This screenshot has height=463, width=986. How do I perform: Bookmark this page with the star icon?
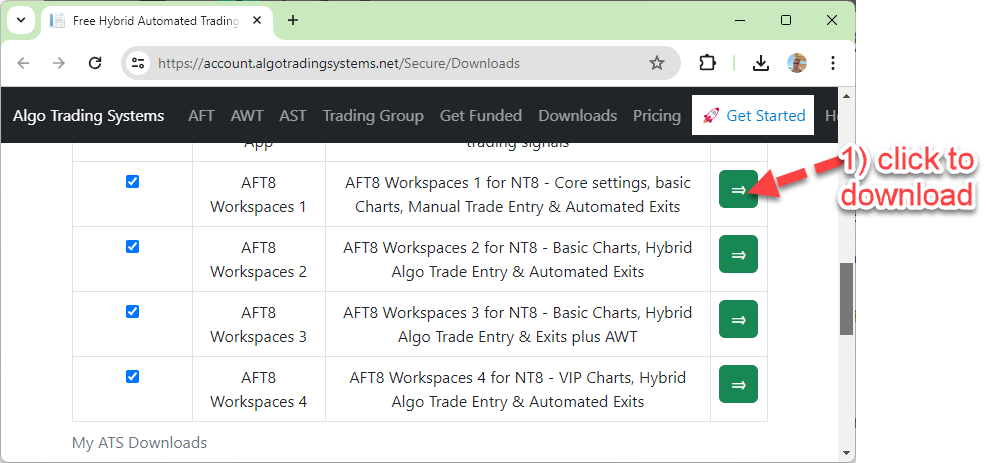pyautogui.click(x=656, y=63)
